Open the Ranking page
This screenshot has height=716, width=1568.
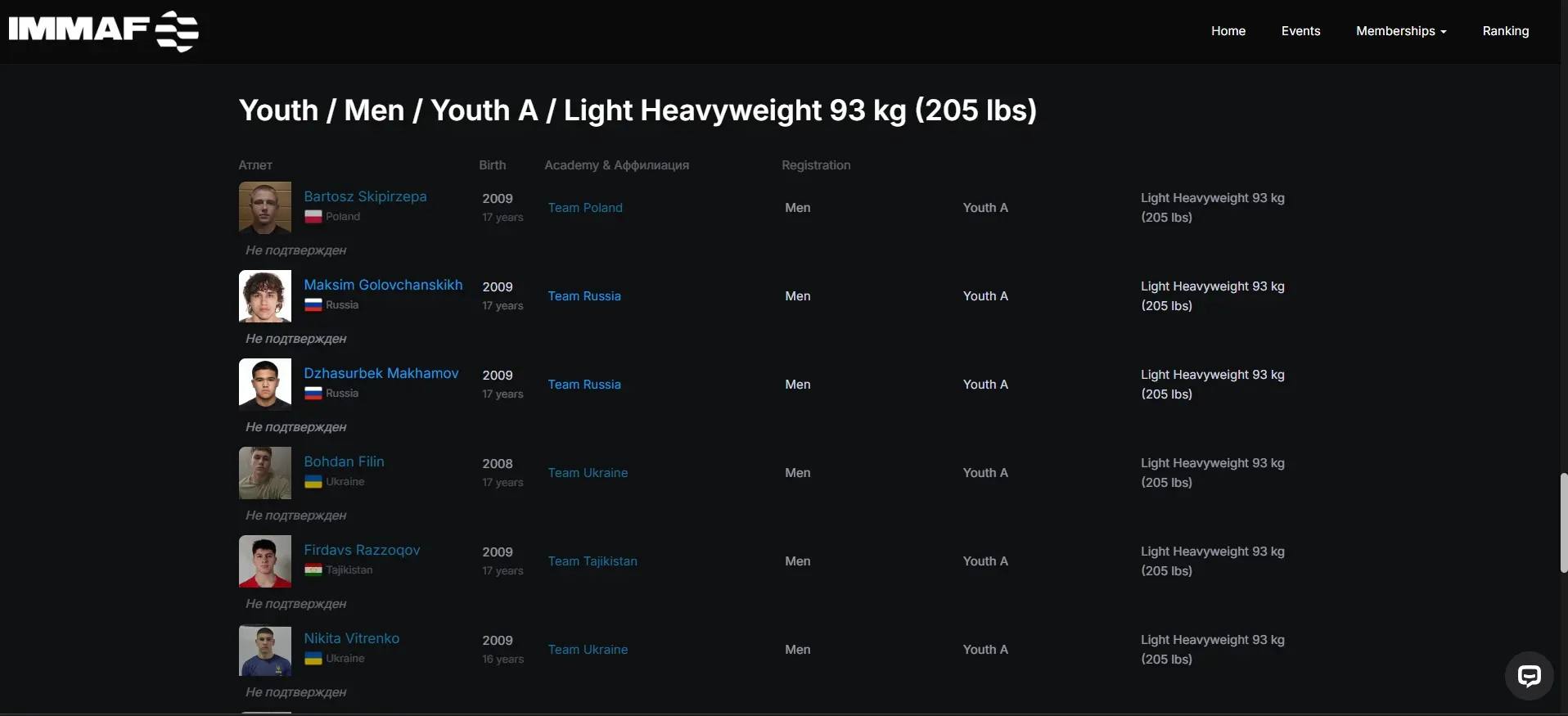pyautogui.click(x=1506, y=31)
